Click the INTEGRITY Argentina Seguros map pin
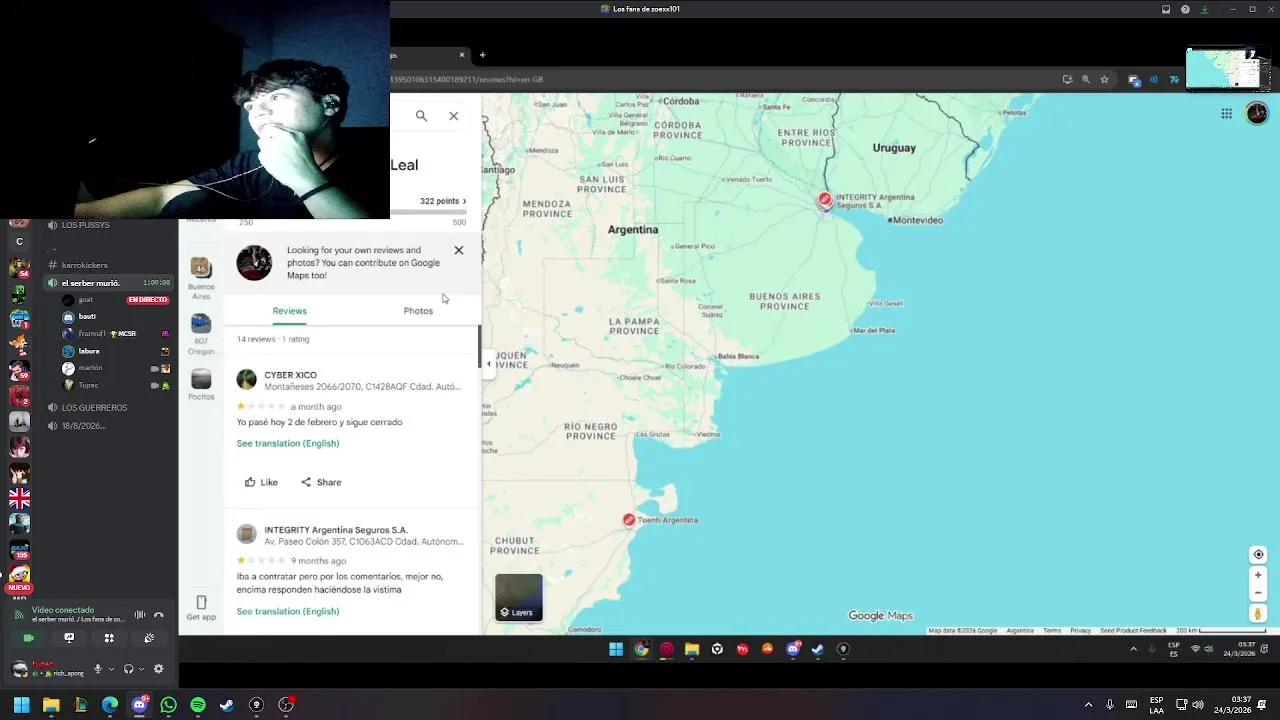The image size is (1280, 720). click(x=825, y=200)
